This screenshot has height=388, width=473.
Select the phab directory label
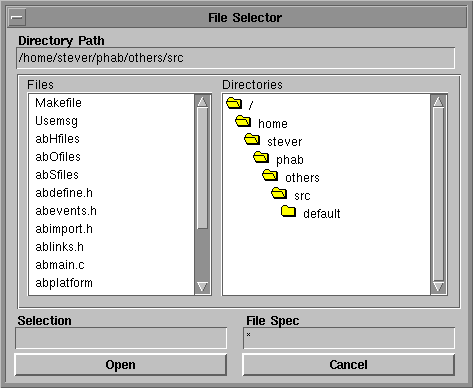(x=290, y=160)
